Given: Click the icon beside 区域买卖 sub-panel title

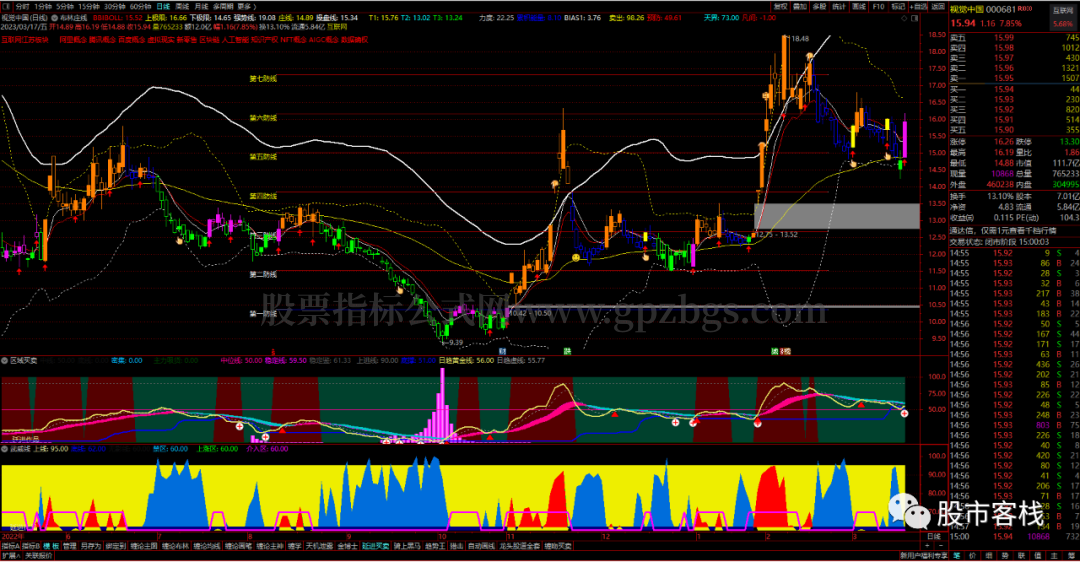Looking at the screenshot, I should point(5,359).
